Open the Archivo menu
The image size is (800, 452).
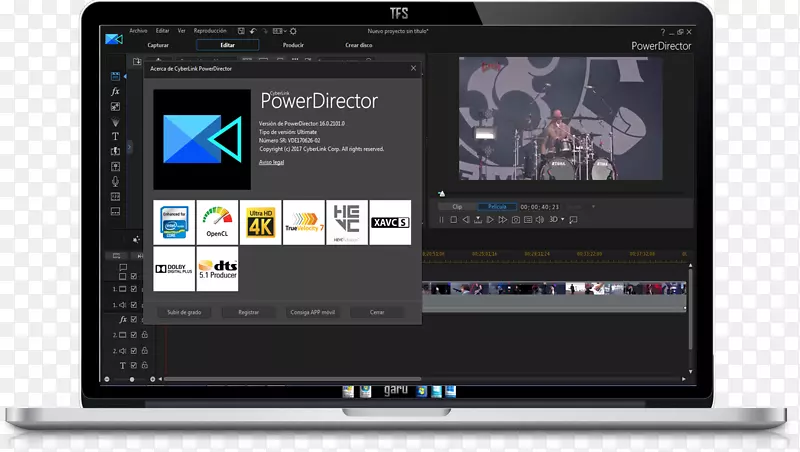(x=138, y=31)
